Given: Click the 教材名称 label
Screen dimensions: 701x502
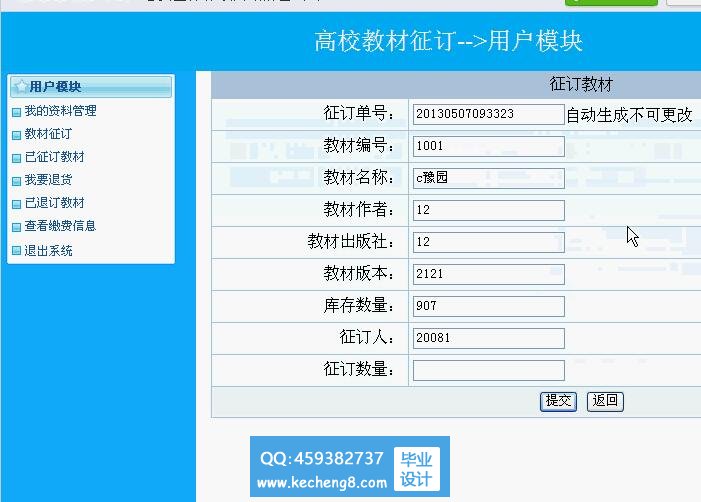Looking at the screenshot, I should pos(359,177).
